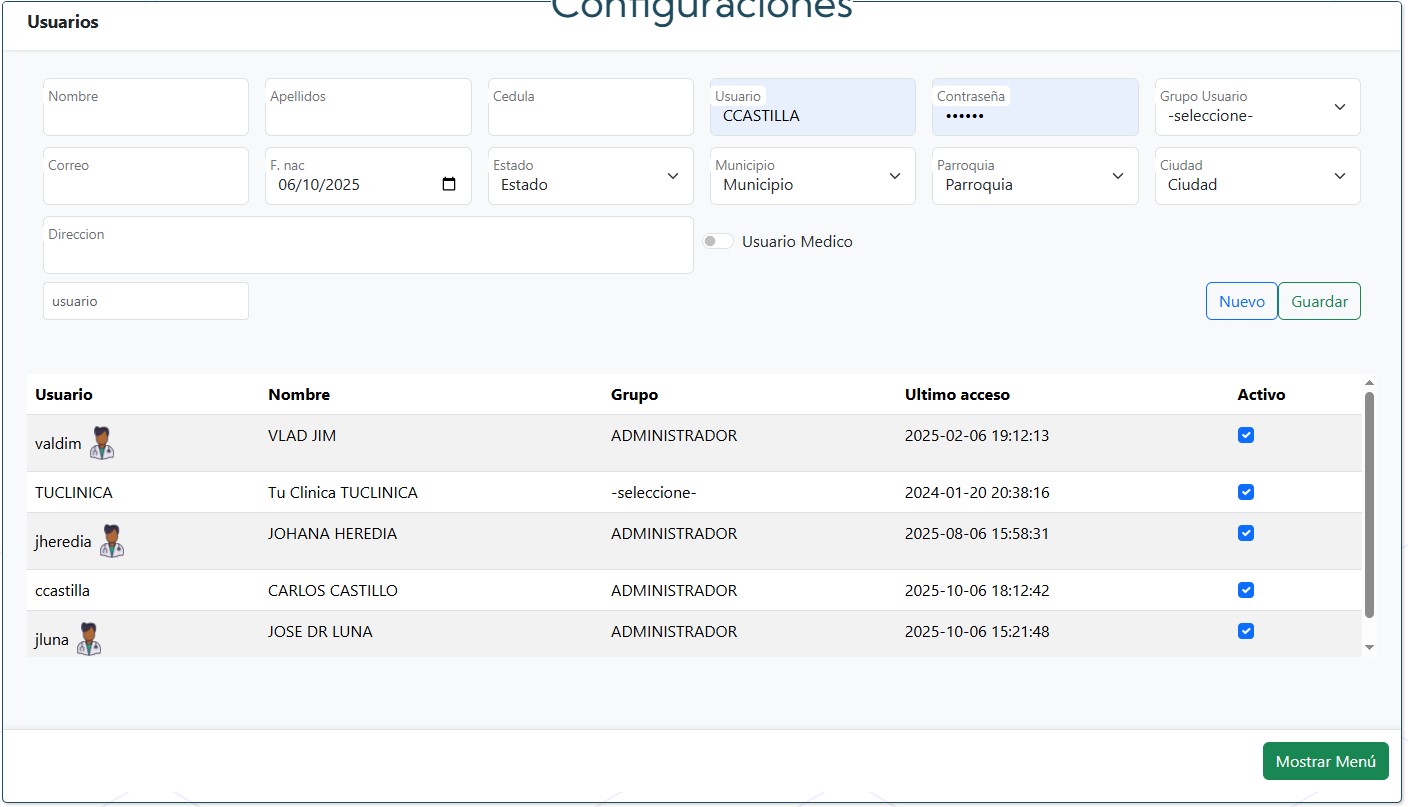Click the name VLAD JIM
Screen dimensions: 1408x807
pos(302,435)
